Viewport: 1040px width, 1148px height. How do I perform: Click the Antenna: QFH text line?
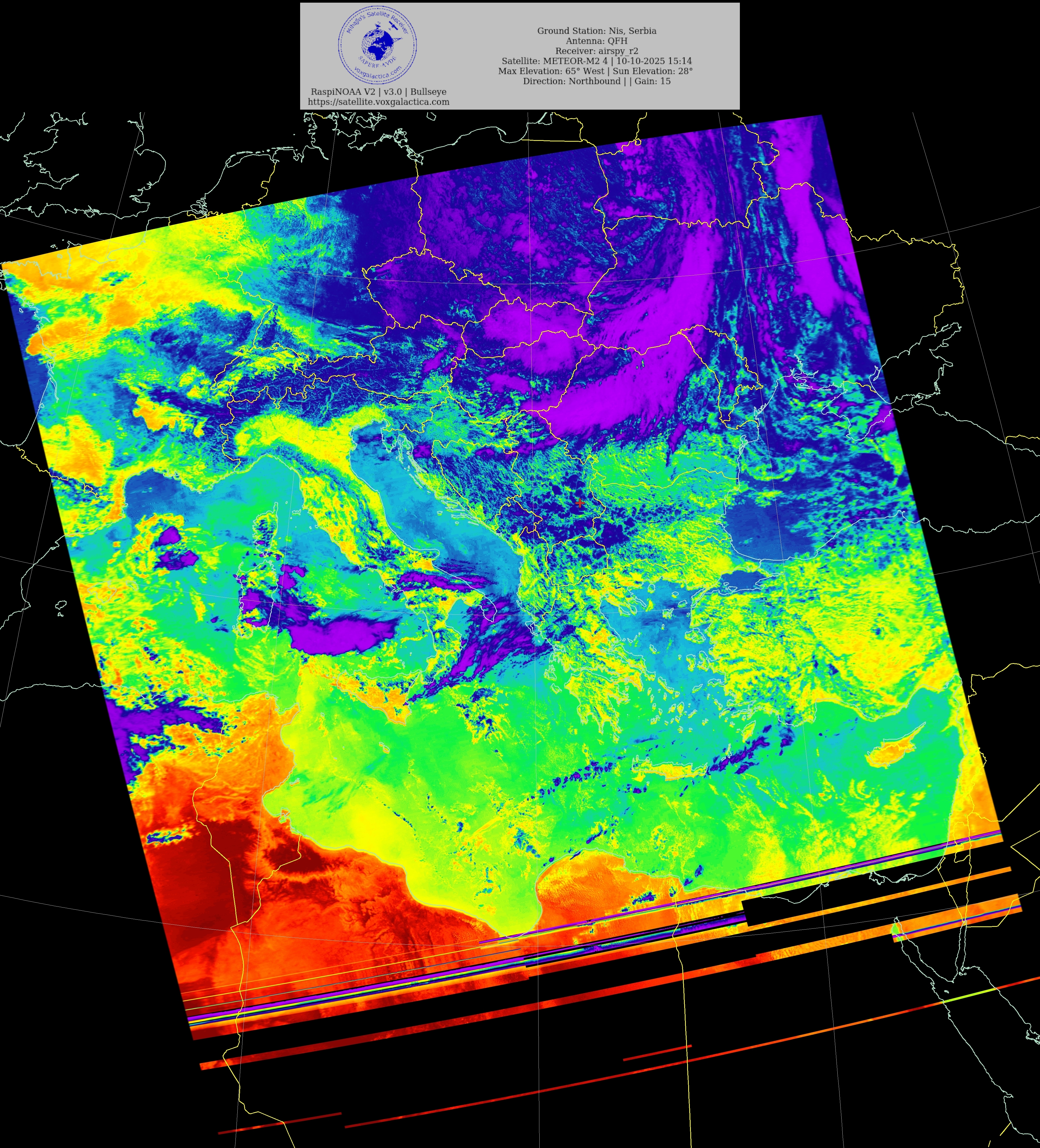pyautogui.click(x=596, y=41)
